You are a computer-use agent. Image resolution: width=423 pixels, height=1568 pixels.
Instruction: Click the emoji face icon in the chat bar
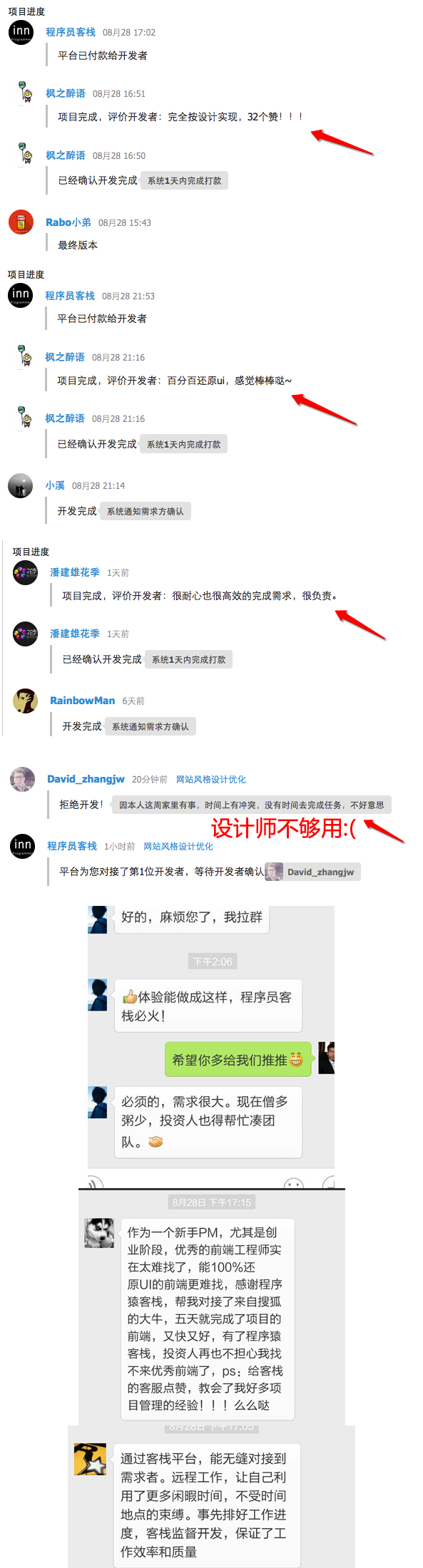(293, 1184)
